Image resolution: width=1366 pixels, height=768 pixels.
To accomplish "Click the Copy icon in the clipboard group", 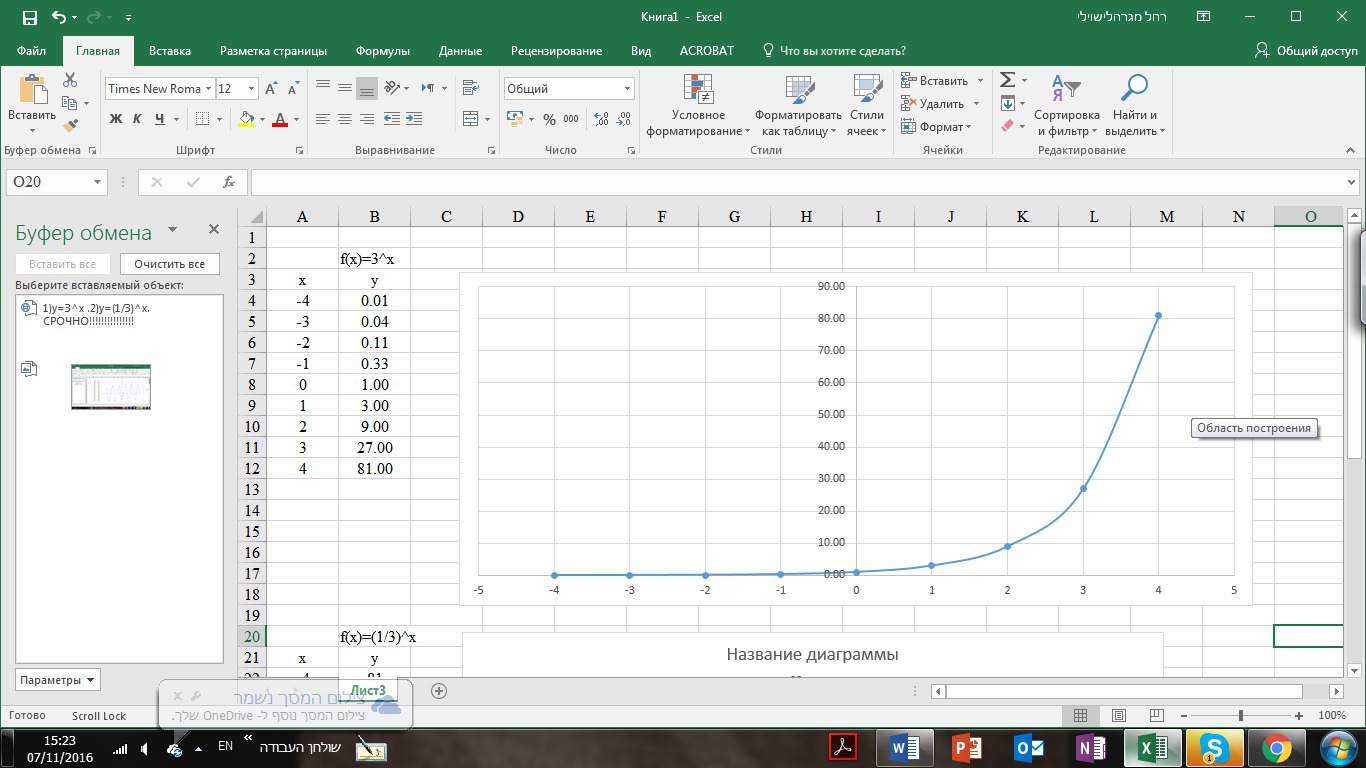I will (70, 103).
